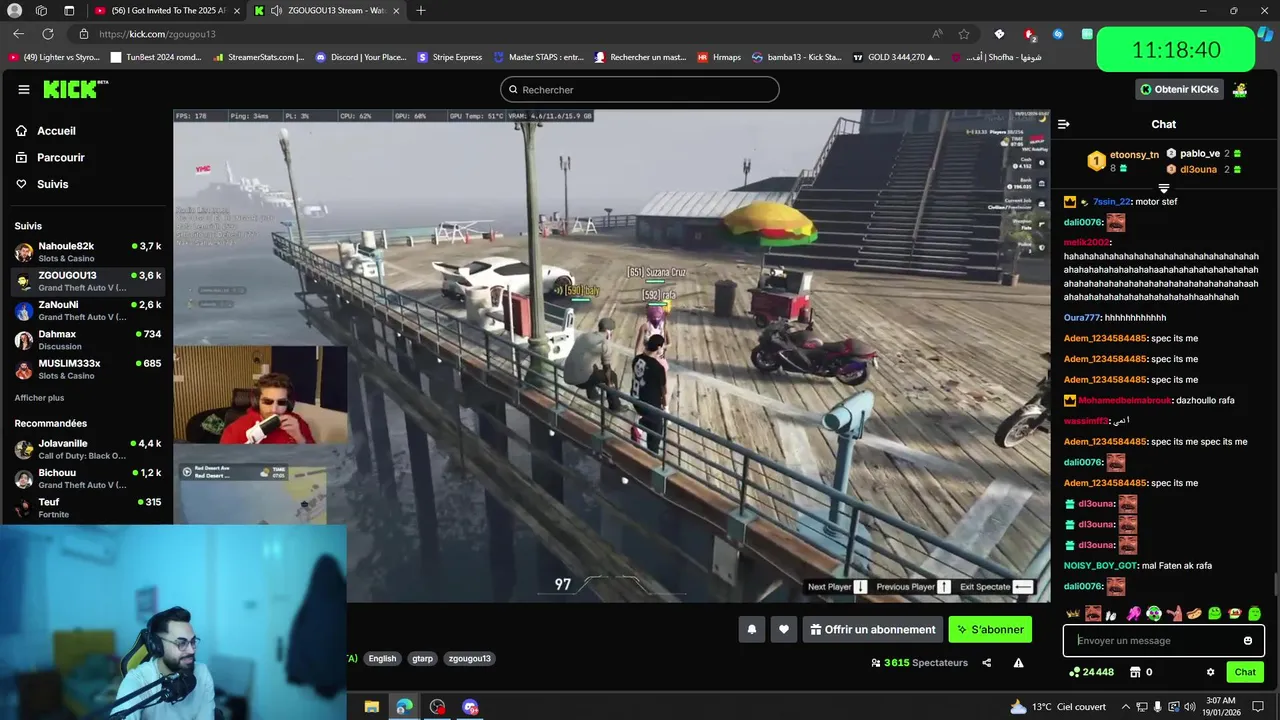1280x720 pixels.
Task: Toggle the read aloud icon in address bar
Action: (x=937, y=34)
